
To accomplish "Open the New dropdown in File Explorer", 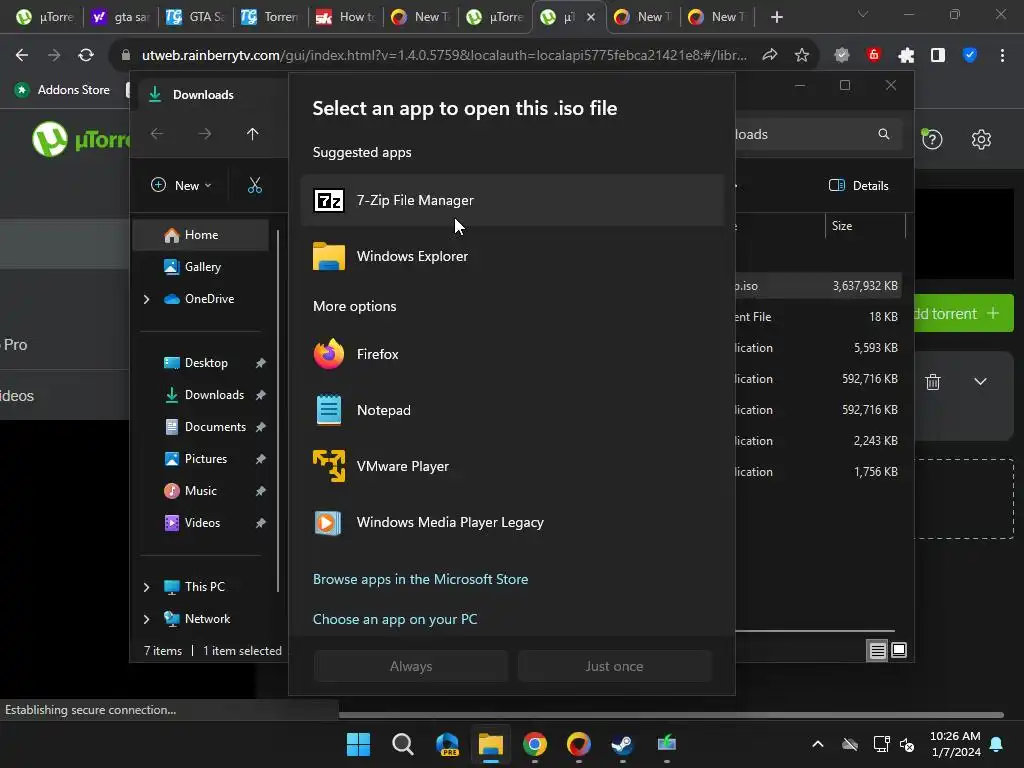I will (x=182, y=185).
